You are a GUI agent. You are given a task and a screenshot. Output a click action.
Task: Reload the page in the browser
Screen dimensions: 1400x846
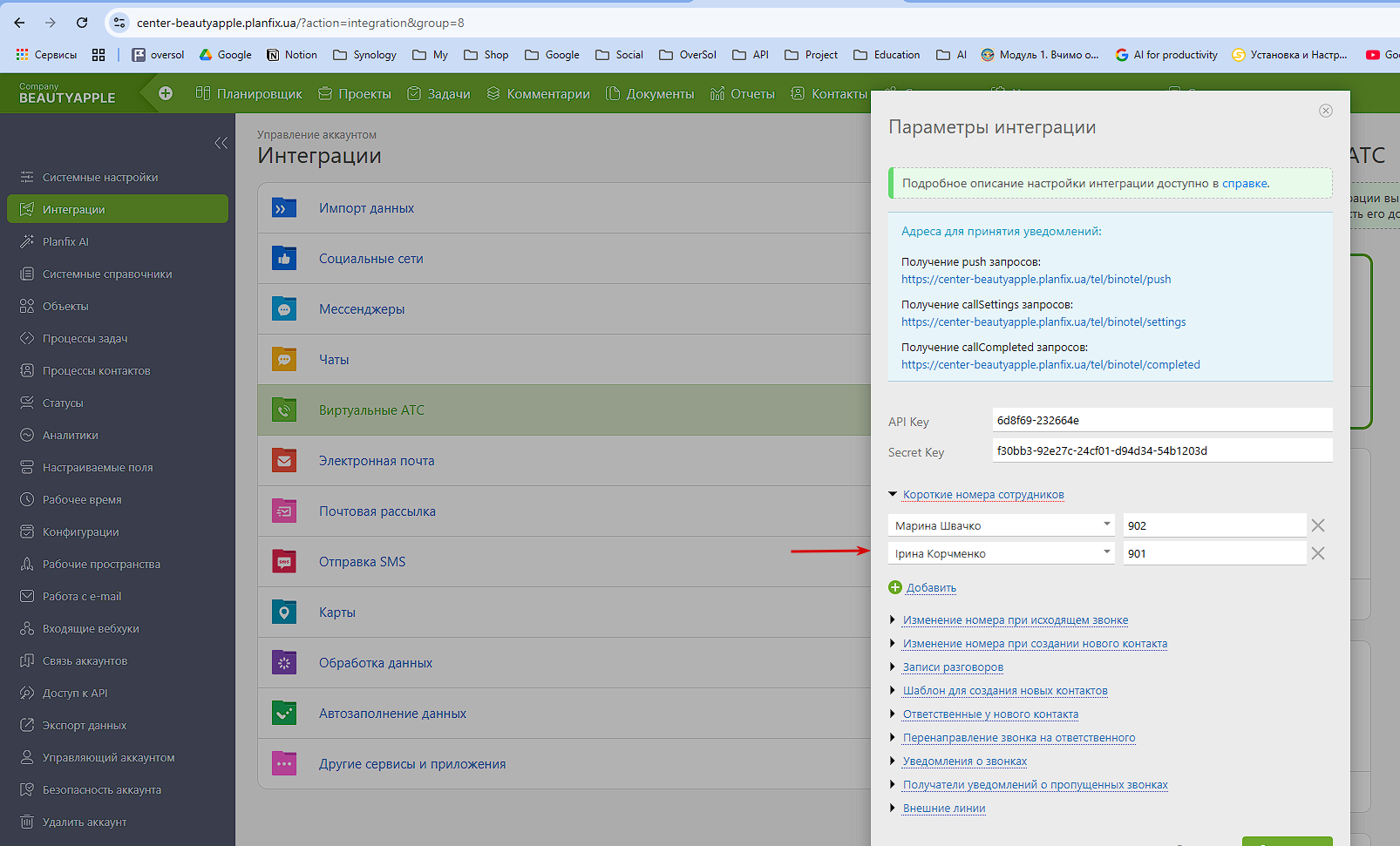click(x=82, y=23)
